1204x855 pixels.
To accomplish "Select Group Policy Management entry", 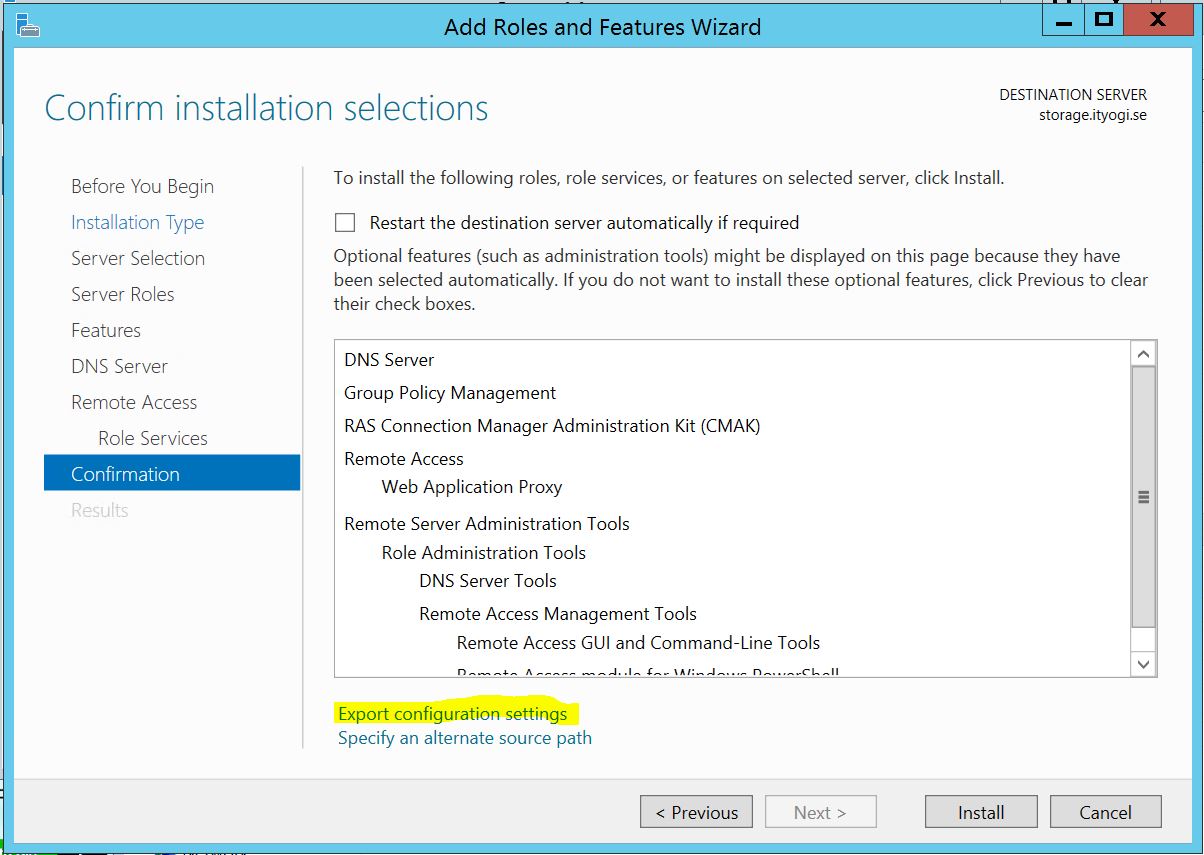I will pyautogui.click(x=450, y=393).
